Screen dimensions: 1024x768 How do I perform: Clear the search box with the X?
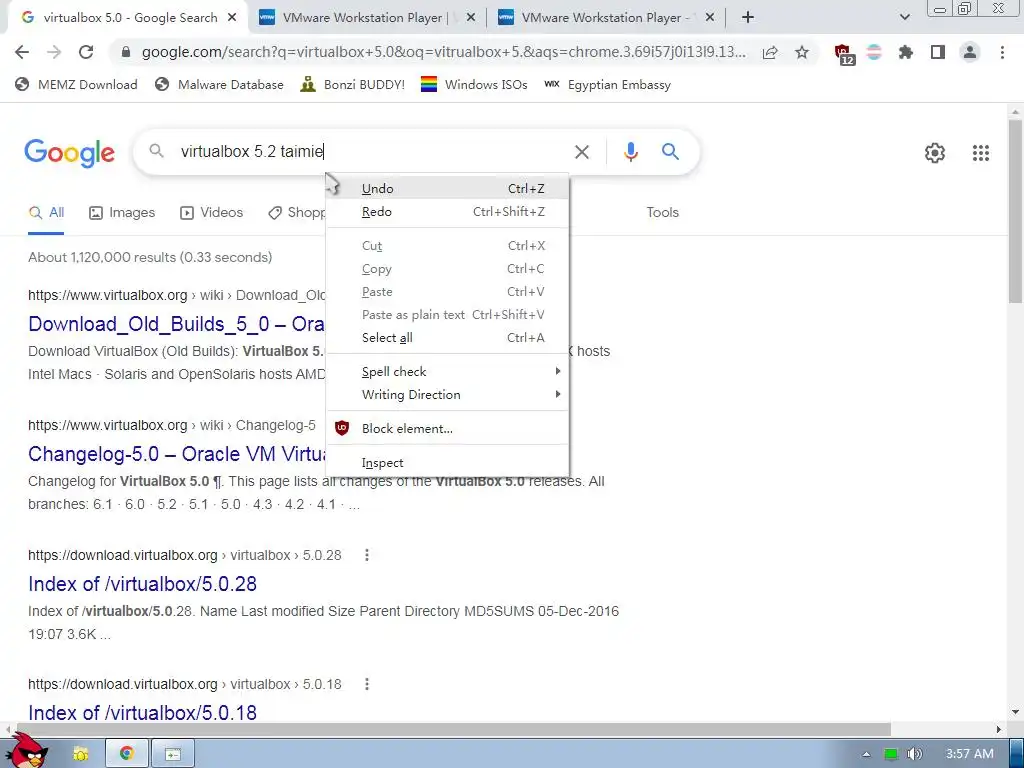pyautogui.click(x=581, y=152)
